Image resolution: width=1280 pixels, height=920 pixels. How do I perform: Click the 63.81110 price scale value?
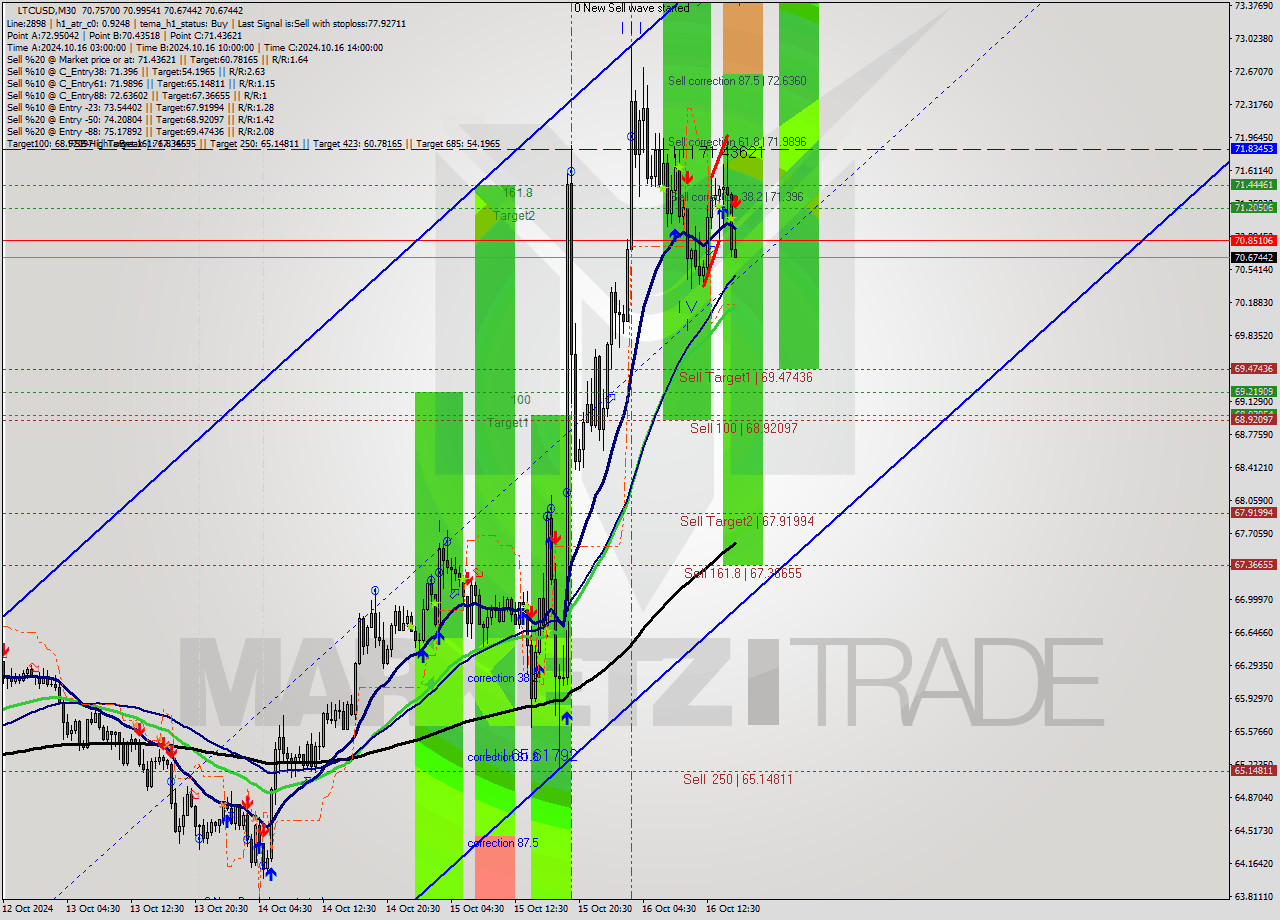point(1253,897)
